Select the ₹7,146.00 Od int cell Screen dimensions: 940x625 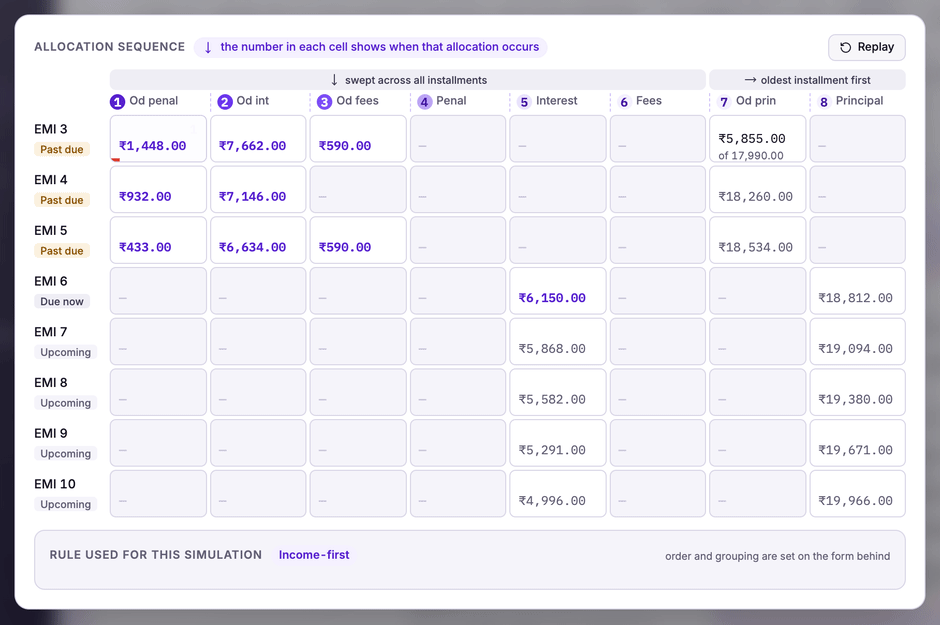coord(258,189)
